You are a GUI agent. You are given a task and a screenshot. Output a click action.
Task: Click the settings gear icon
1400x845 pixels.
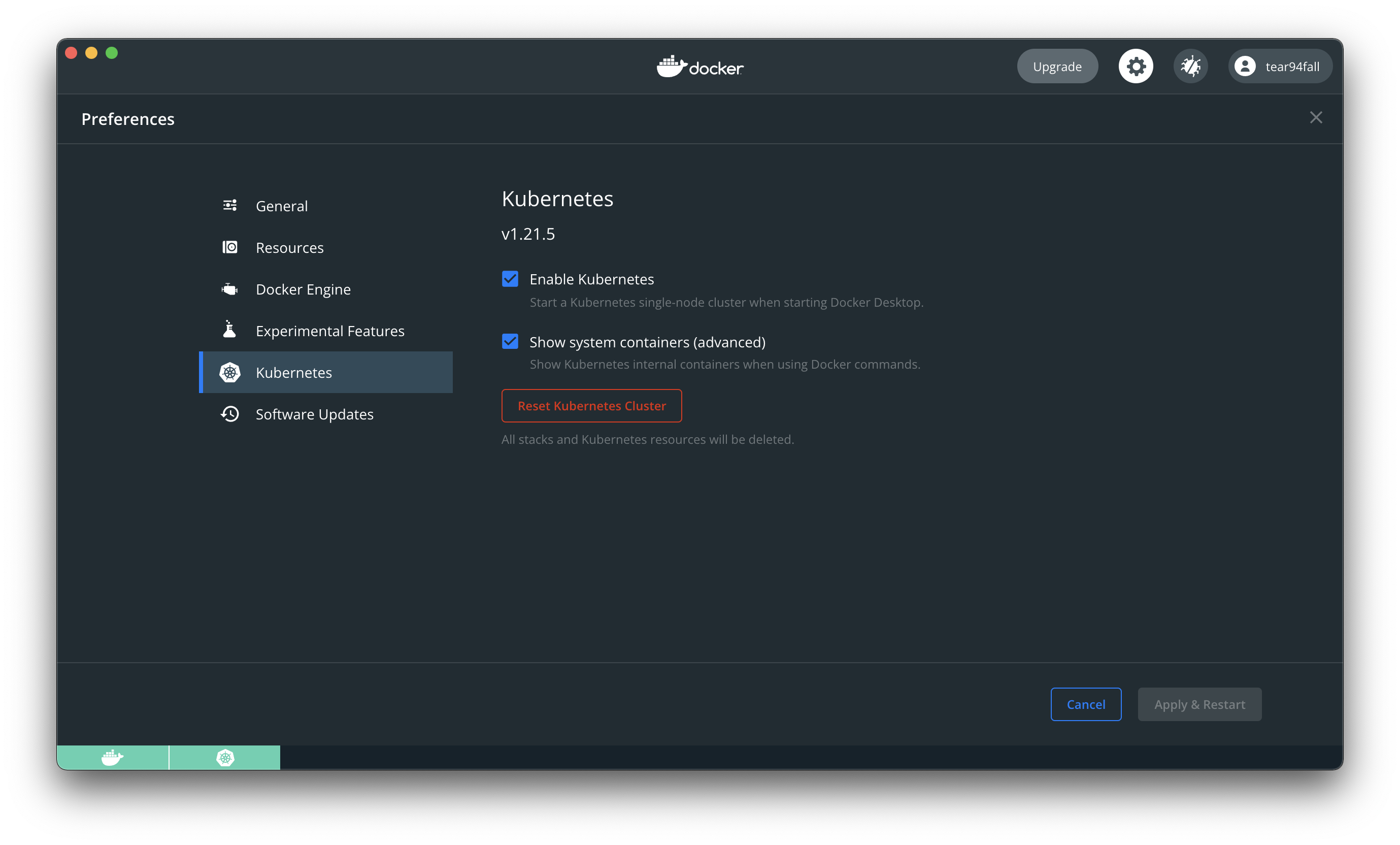pyautogui.click(x=1135, y=67)
